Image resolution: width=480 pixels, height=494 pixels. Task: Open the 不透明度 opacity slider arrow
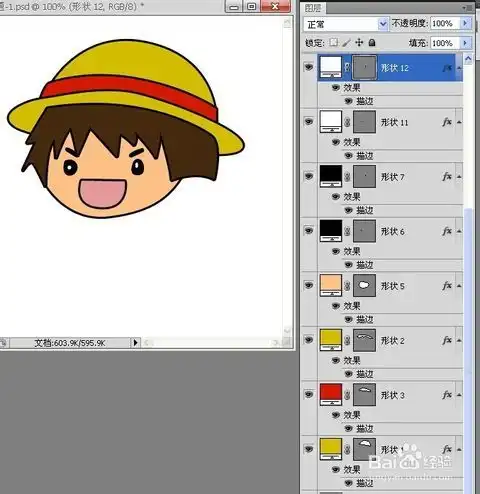click(465, 23)
